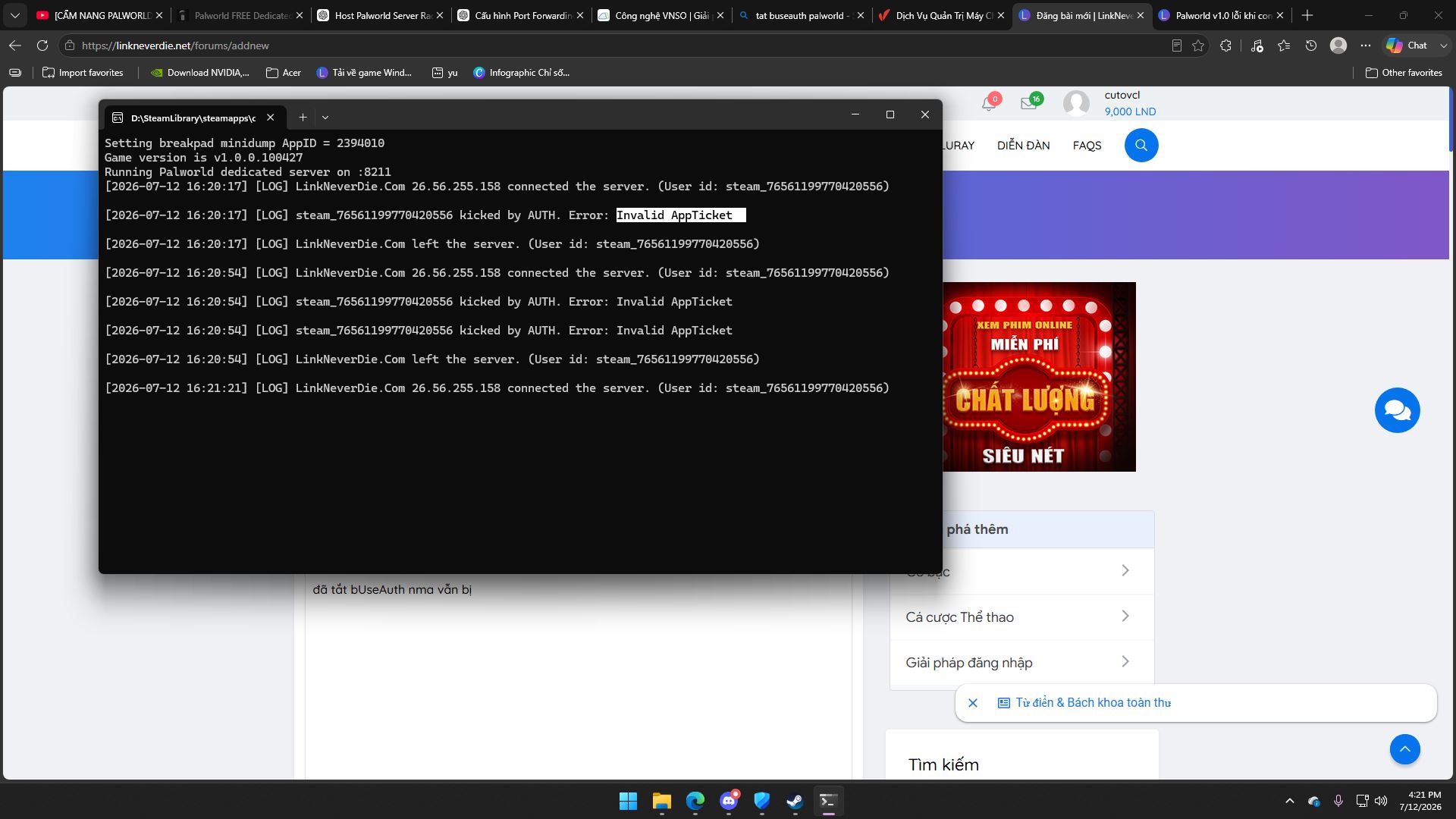Open Steam from the taskbar
The image size is (1456, 819).
(x=795, y=801)
